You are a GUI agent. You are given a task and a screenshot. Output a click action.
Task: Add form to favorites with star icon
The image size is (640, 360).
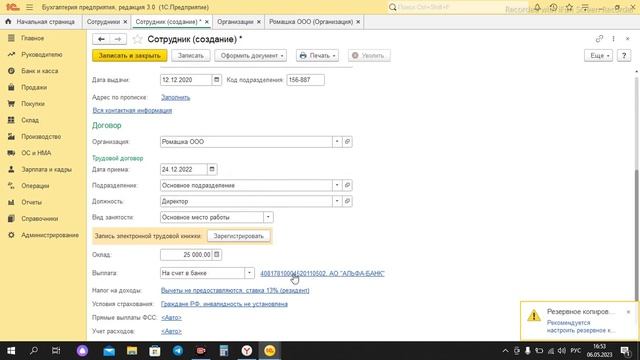click(138, 39)
